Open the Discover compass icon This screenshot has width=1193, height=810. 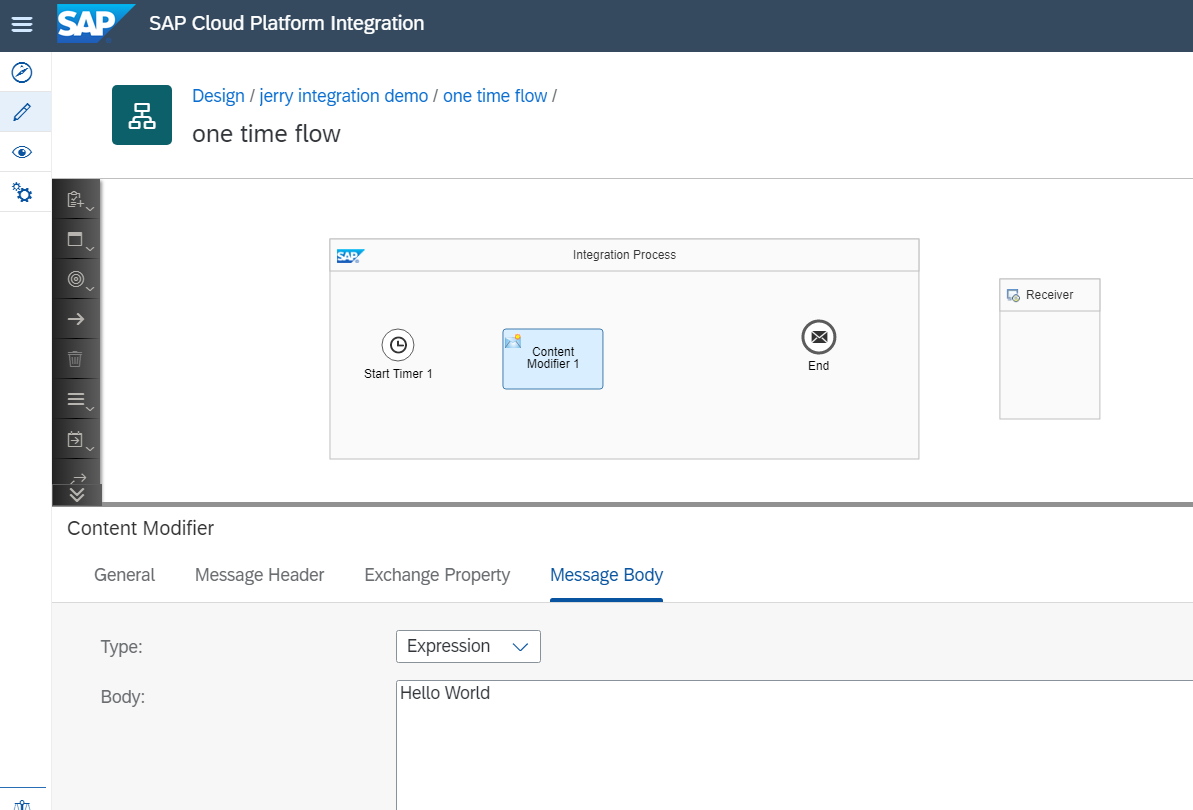point(22,72)
